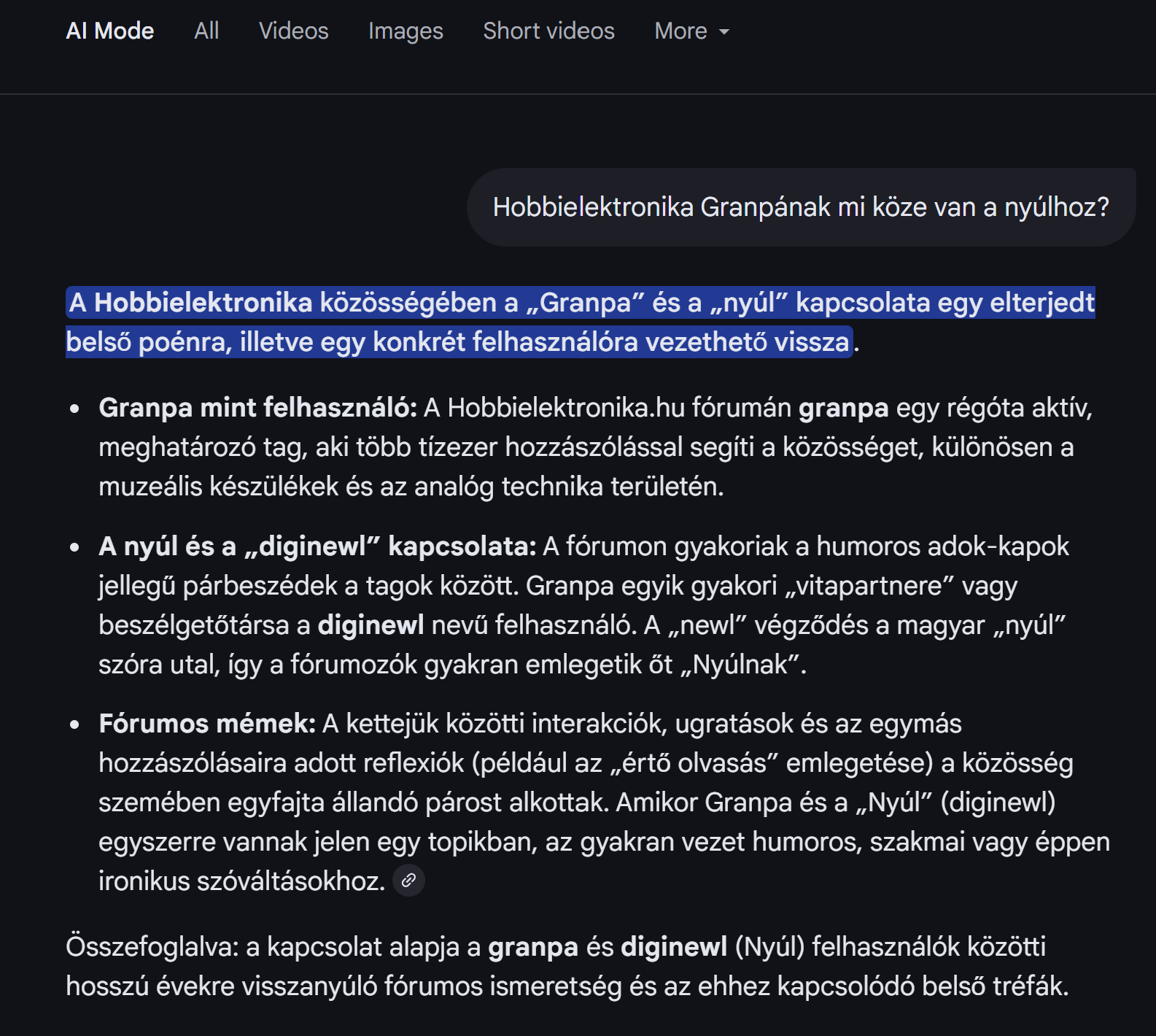1156x1036 pixels.
Task: Click bold 'granpa' in the first bullet
Action: pos(843,408)
